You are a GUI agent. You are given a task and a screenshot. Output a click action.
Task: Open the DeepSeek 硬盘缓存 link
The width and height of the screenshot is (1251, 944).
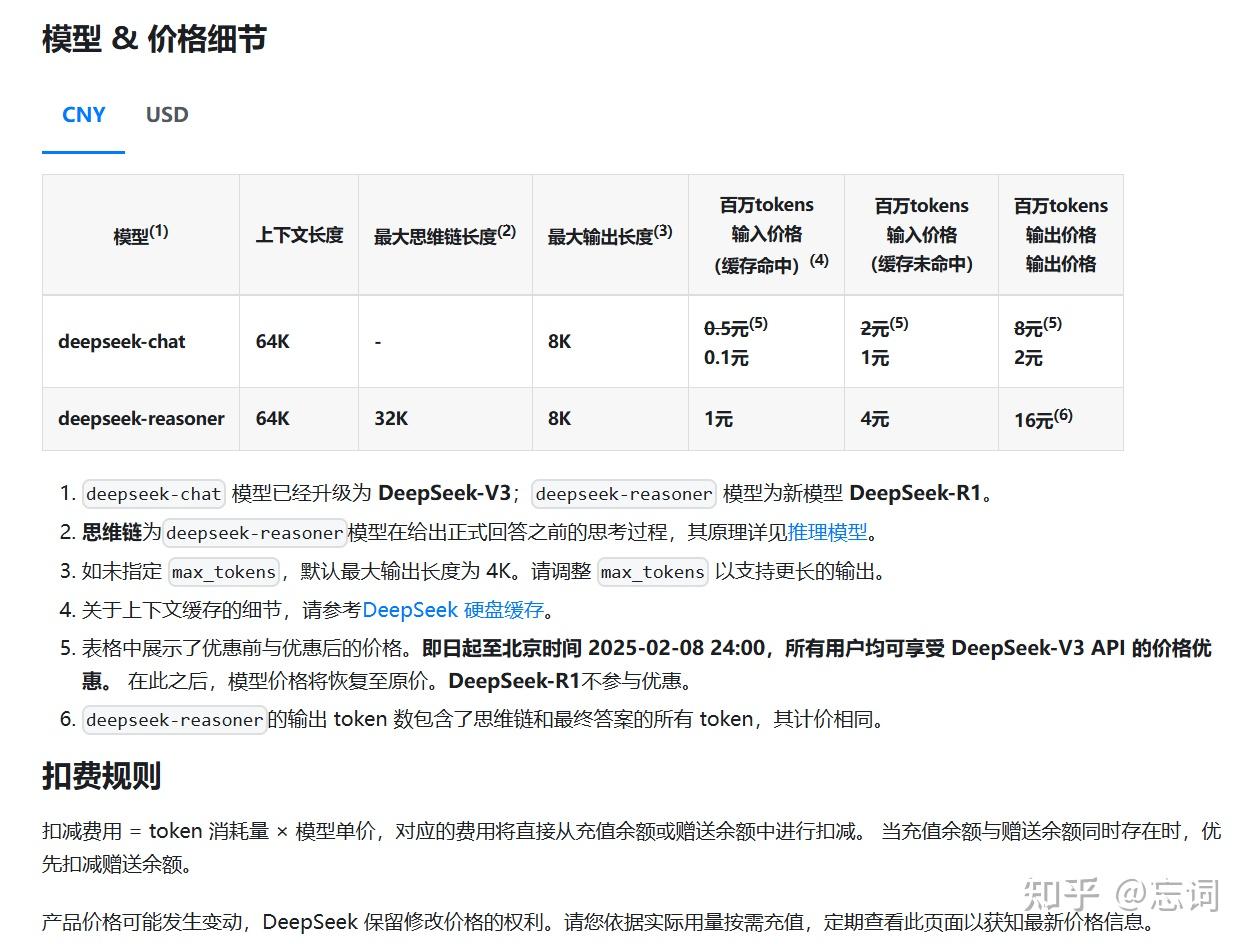[x=453, y=610]
